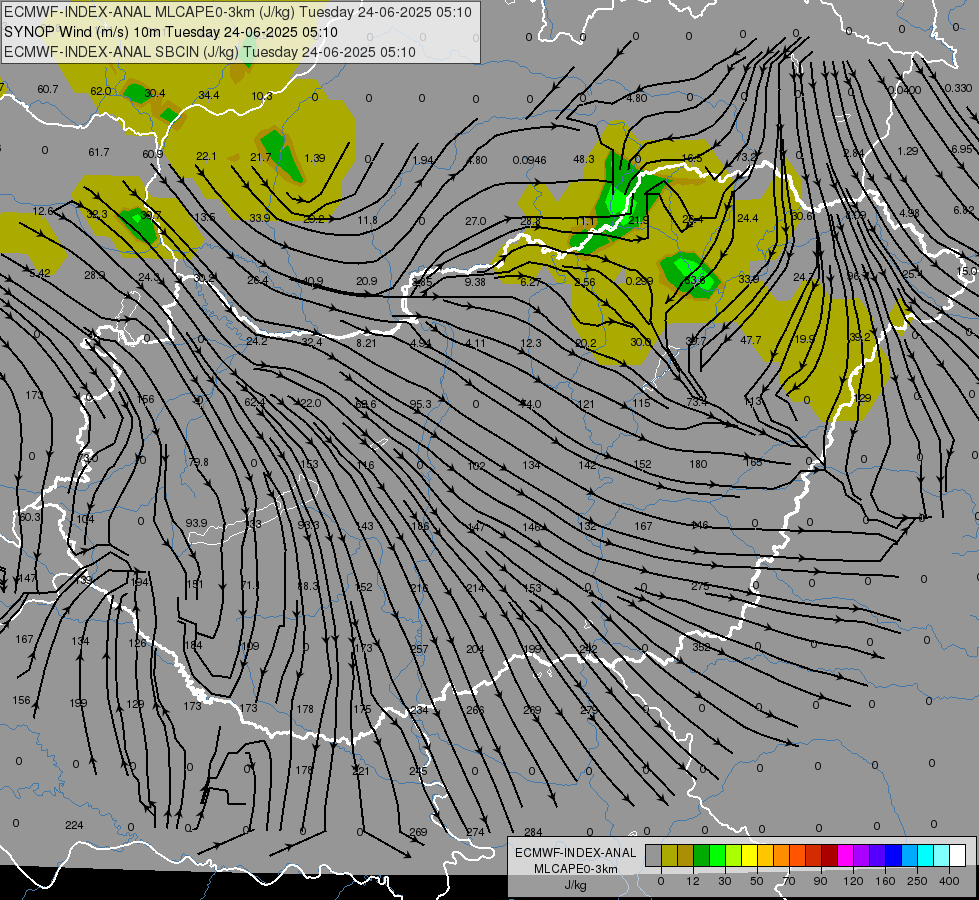Click the dark red legend swatch
The height and width of the screenshot is (900, 979).
click(829, 855)
